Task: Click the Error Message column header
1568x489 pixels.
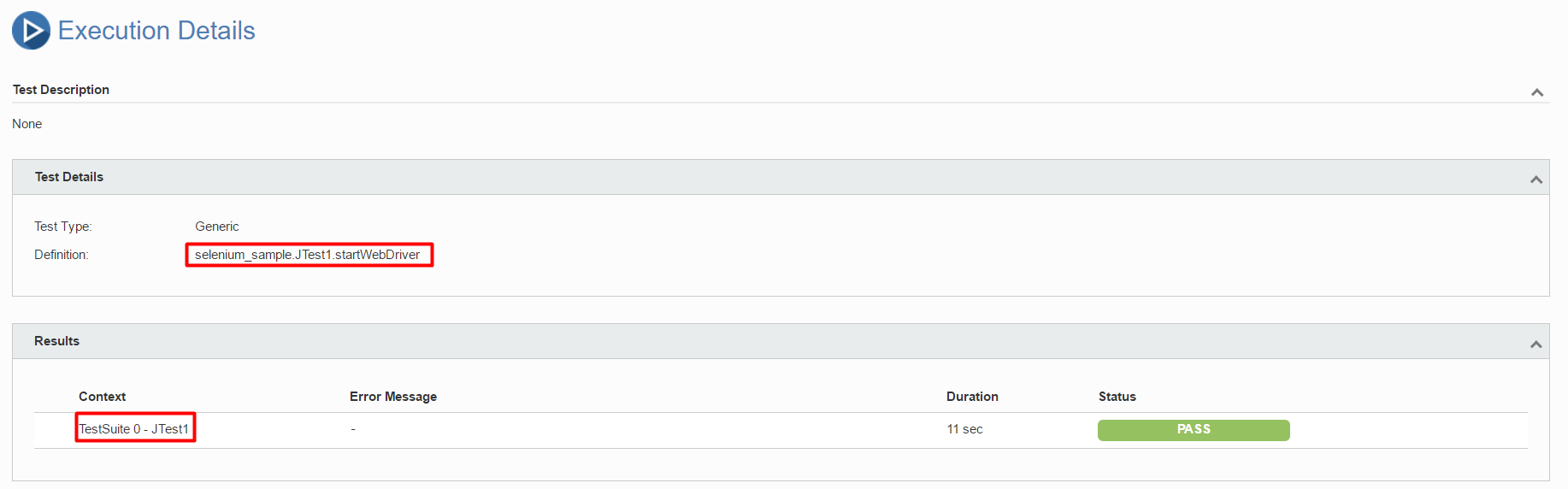Action: [x=393, y=397]
